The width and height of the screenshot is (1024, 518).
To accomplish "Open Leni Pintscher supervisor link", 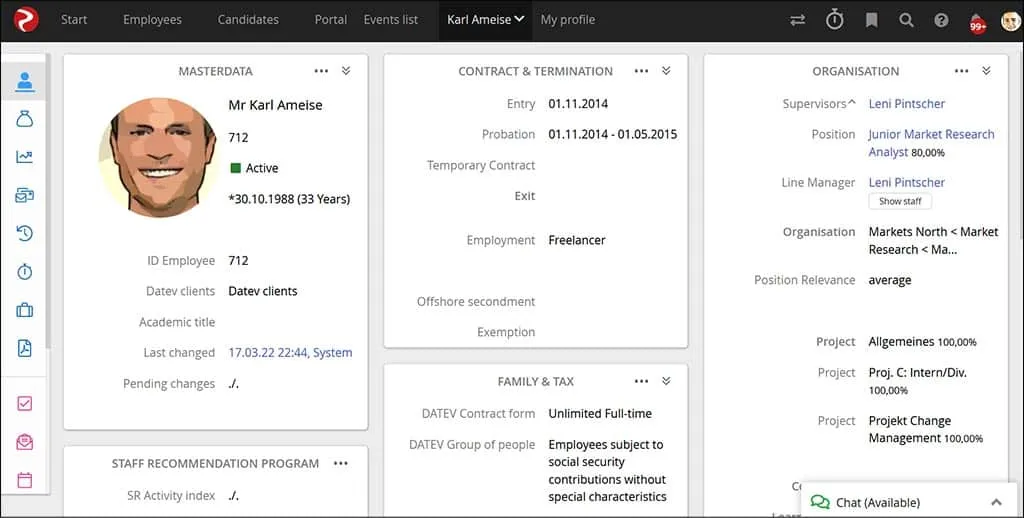I will click(x=906, y=104).
